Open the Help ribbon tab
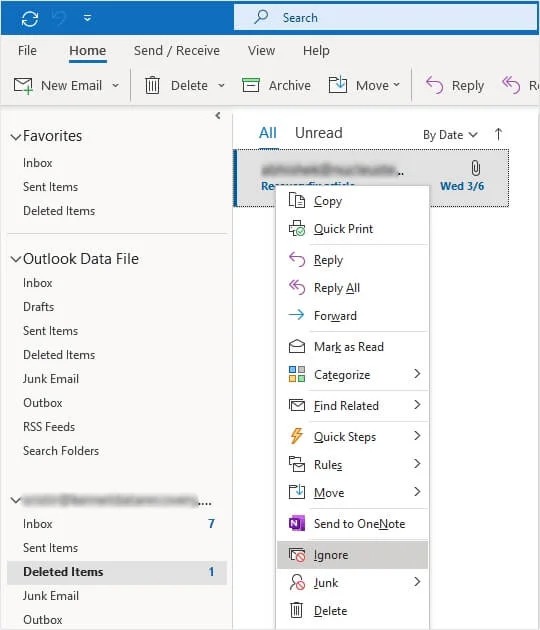Screen dimensions: 540x630 click(x=316, y=51)
